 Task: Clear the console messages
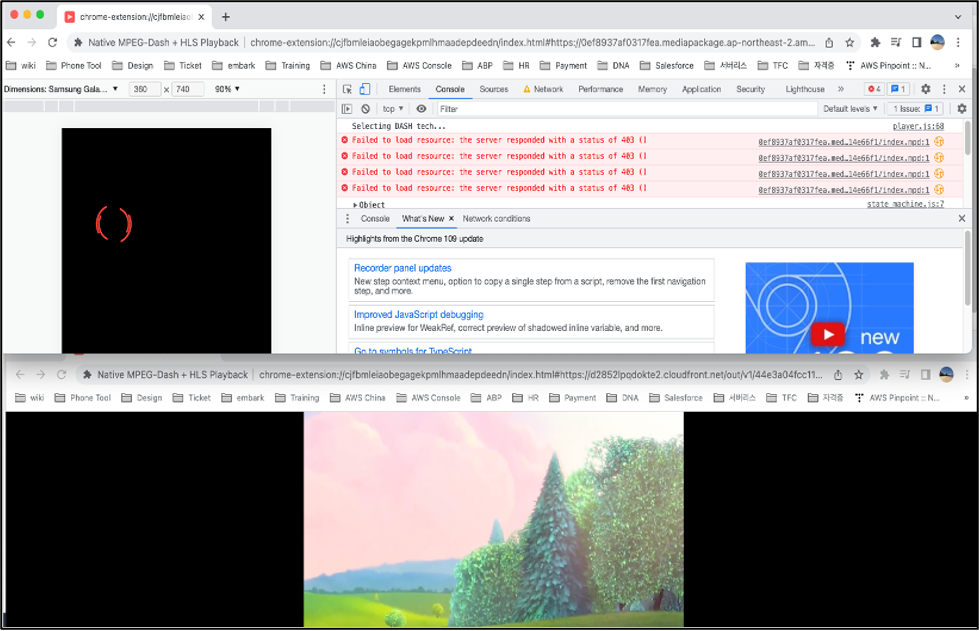click(x=365, y=109)
